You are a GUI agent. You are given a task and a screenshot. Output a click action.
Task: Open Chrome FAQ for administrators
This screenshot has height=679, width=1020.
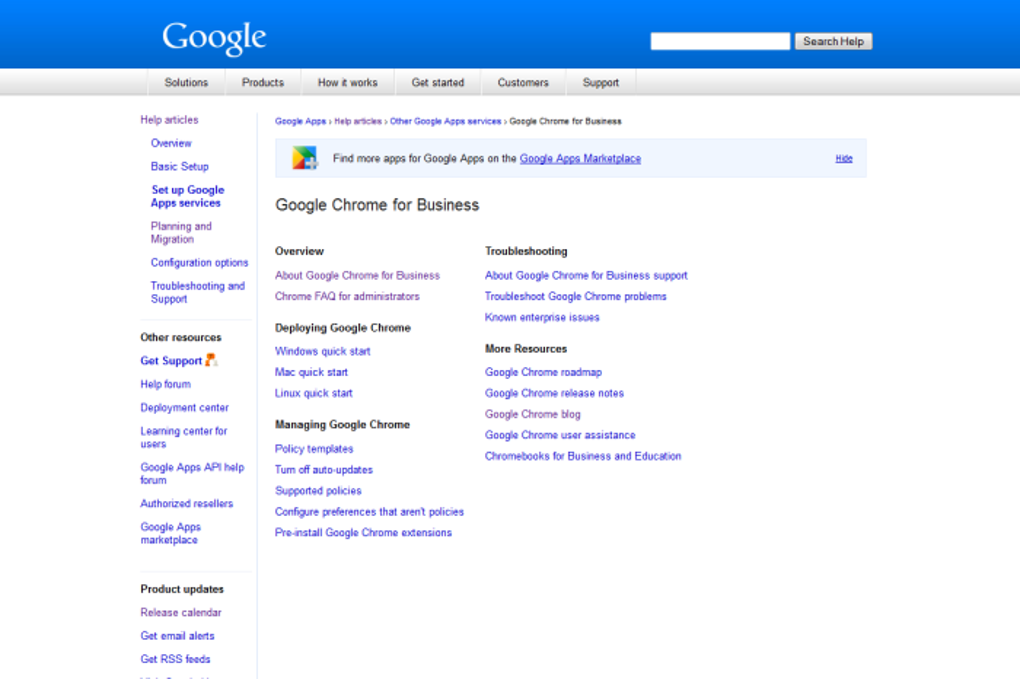pos(347,297)
